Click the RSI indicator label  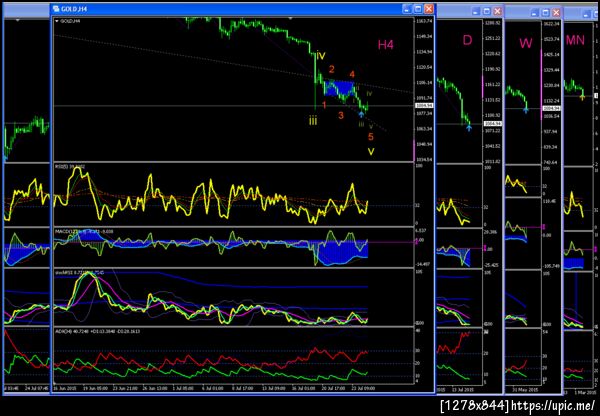tap(70, 166)
